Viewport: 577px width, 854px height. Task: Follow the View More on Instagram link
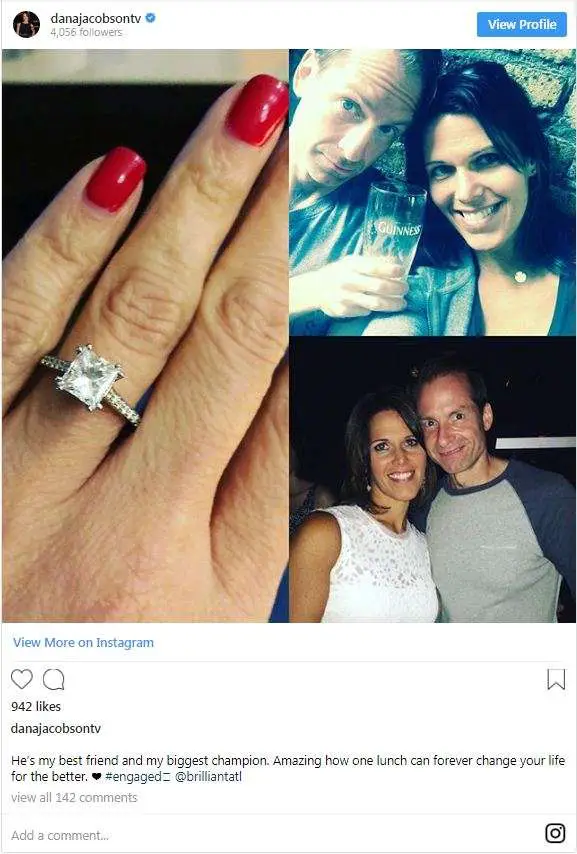click(x=83, y=643)
